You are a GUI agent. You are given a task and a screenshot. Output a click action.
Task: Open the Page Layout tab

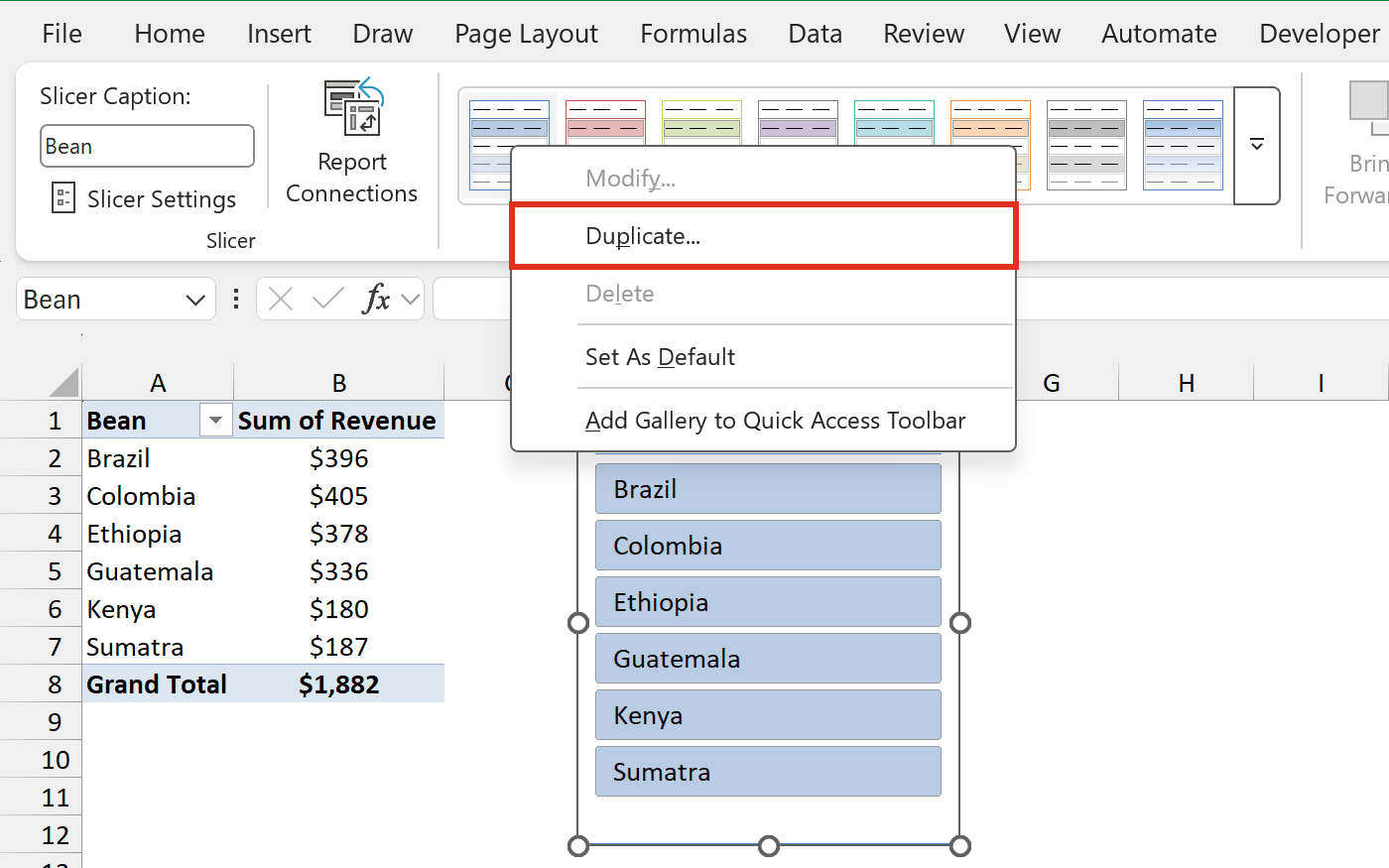coord(526,34)
